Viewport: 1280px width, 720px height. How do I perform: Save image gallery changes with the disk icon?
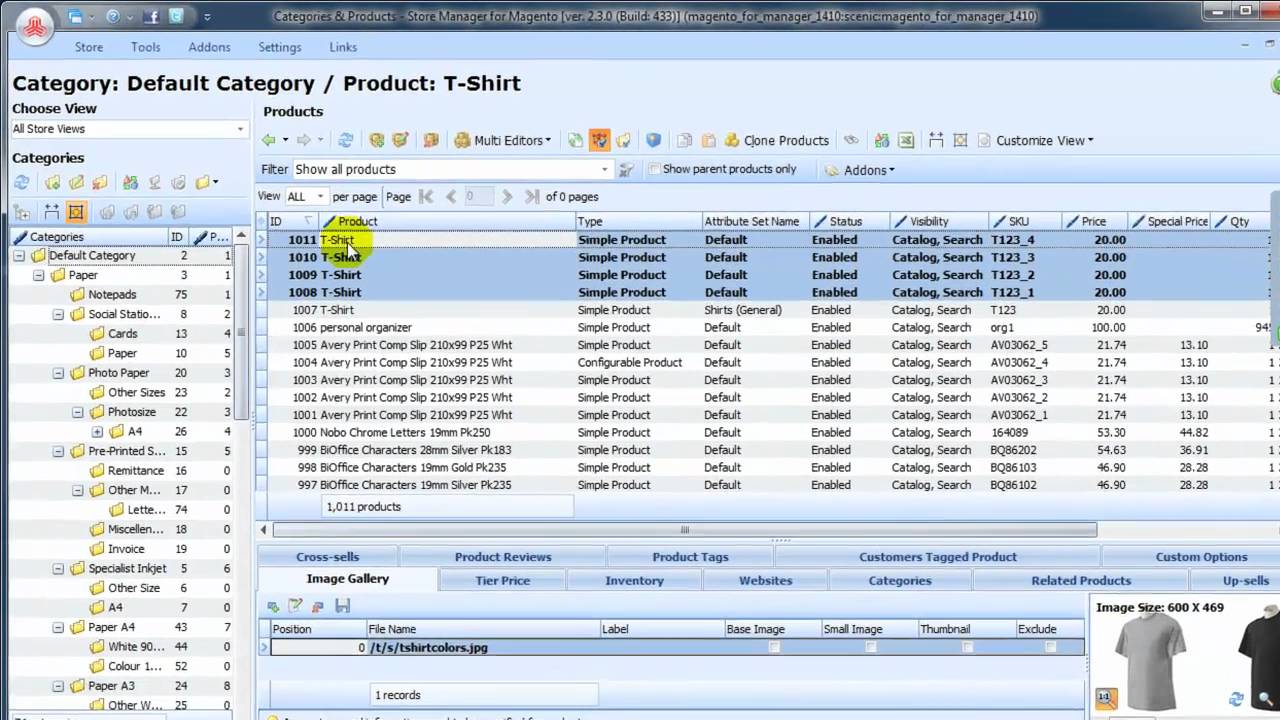pyautogui.click(x=342, y=606)
